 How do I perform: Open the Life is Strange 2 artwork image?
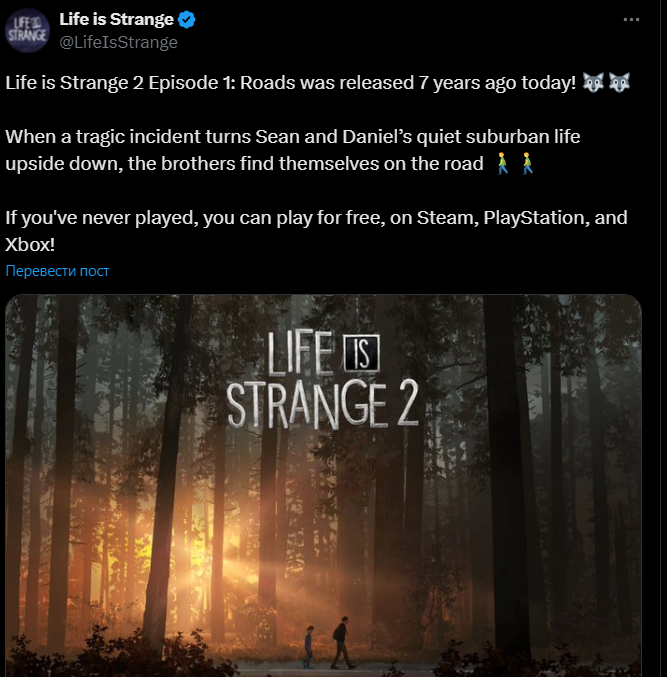click(x=323, y=485)
